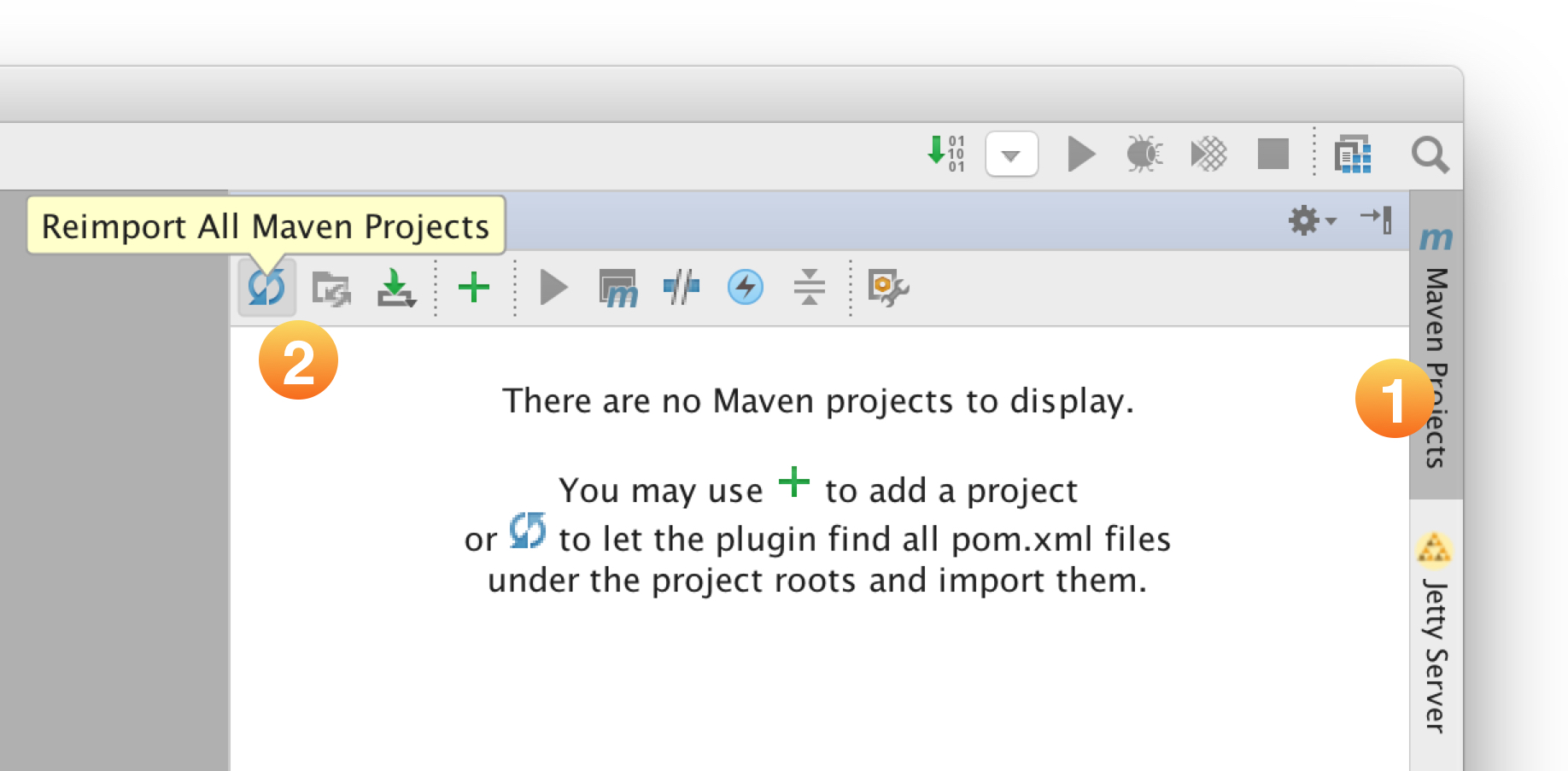Open run configuration dropdown
This screenshot has width=1568, height=771.
pyautogui.click(x=1011, y=155)
